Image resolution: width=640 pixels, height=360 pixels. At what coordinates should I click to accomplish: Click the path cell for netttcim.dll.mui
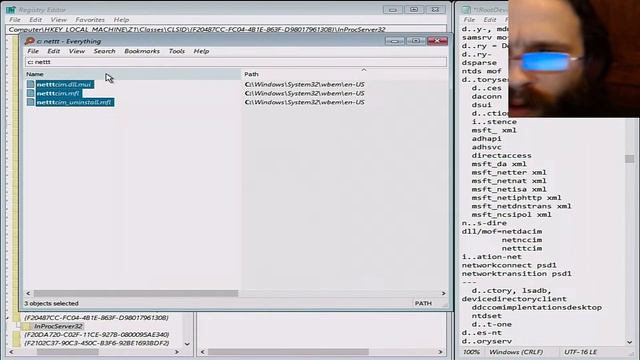click(x=304, y=84)
